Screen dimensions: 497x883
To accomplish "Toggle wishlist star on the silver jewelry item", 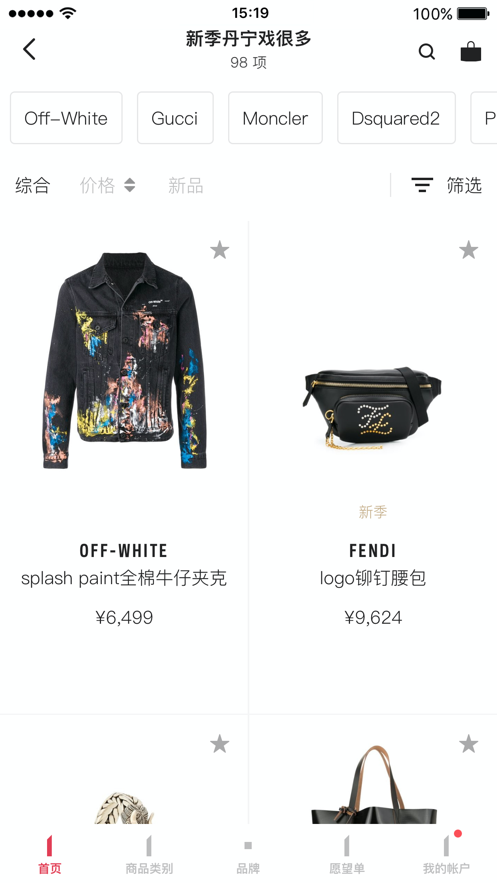I will tap(220, 744).
